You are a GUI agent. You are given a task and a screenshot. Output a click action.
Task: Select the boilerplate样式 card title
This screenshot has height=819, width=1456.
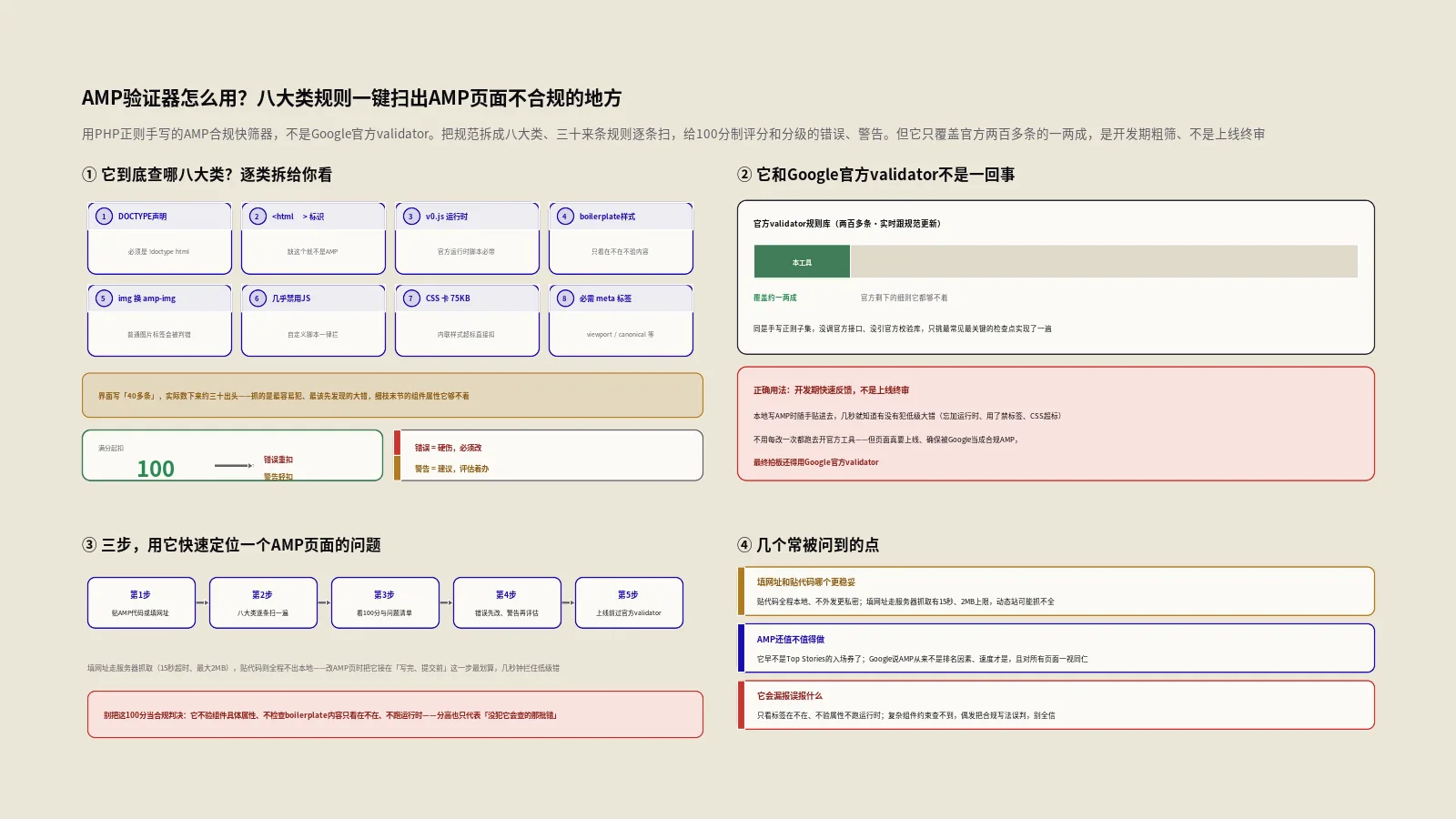pos(607,217)
